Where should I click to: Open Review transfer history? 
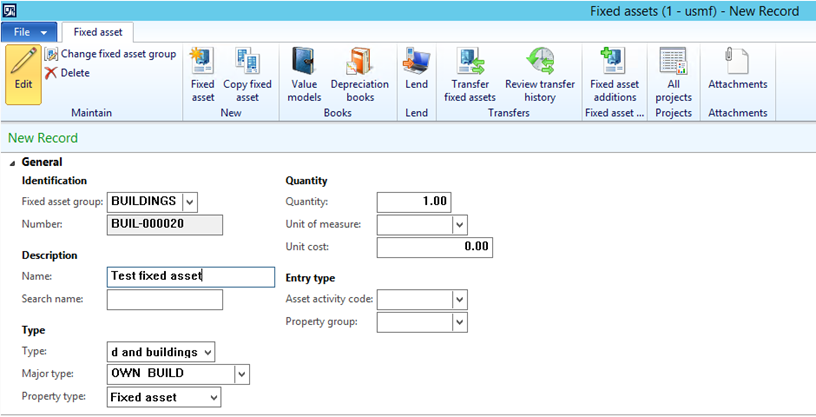(x=540, y=62)
